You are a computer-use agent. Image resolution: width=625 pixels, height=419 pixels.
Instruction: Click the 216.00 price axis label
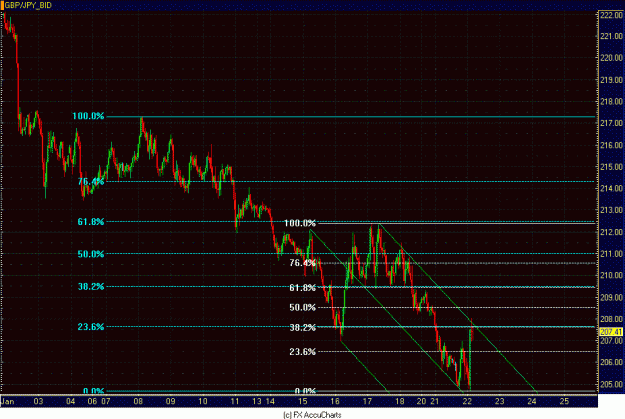pos(611,145)
